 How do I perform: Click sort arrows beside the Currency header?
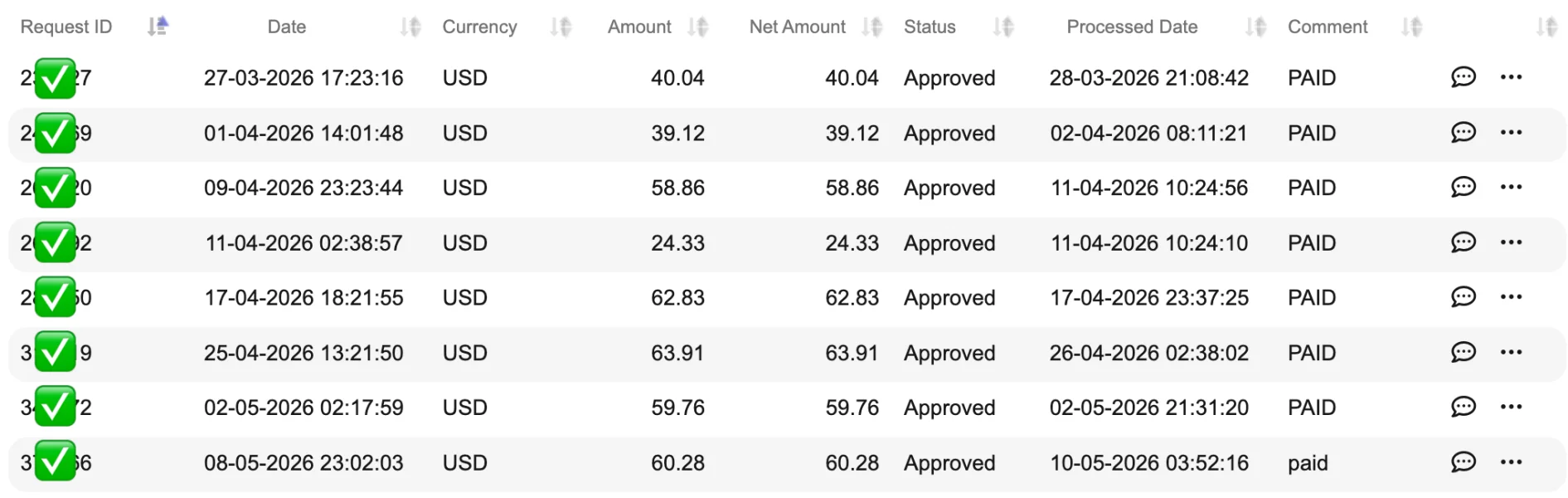[561, 27]
